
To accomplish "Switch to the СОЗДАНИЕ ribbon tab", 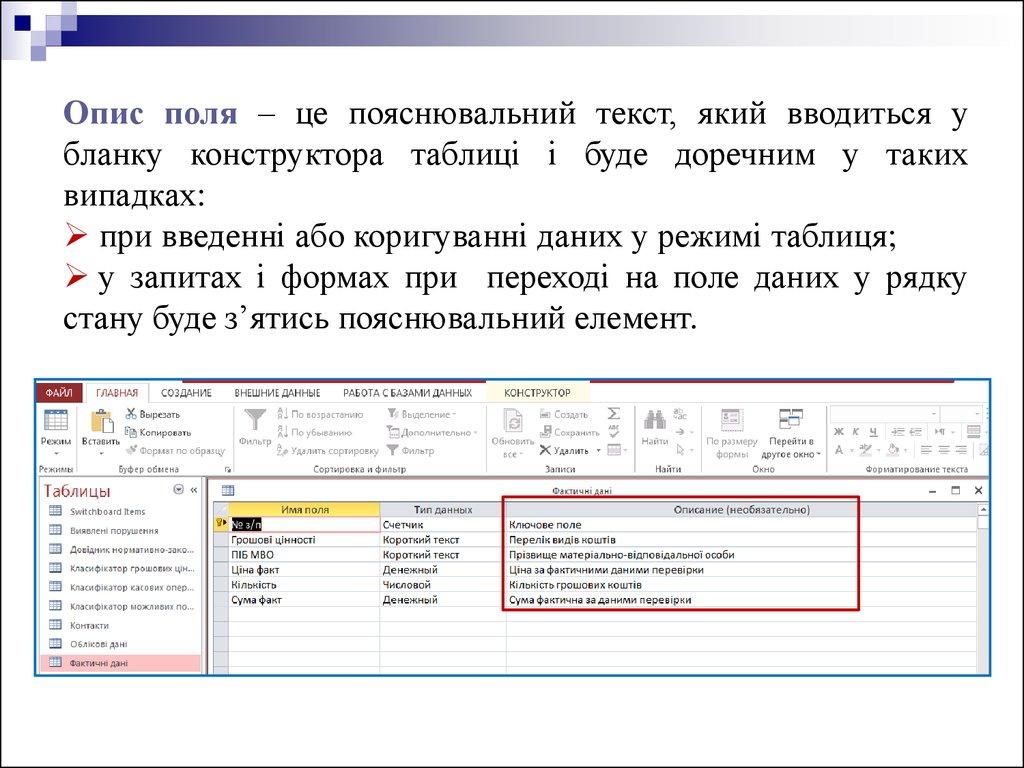I will [x=186, y=393].
